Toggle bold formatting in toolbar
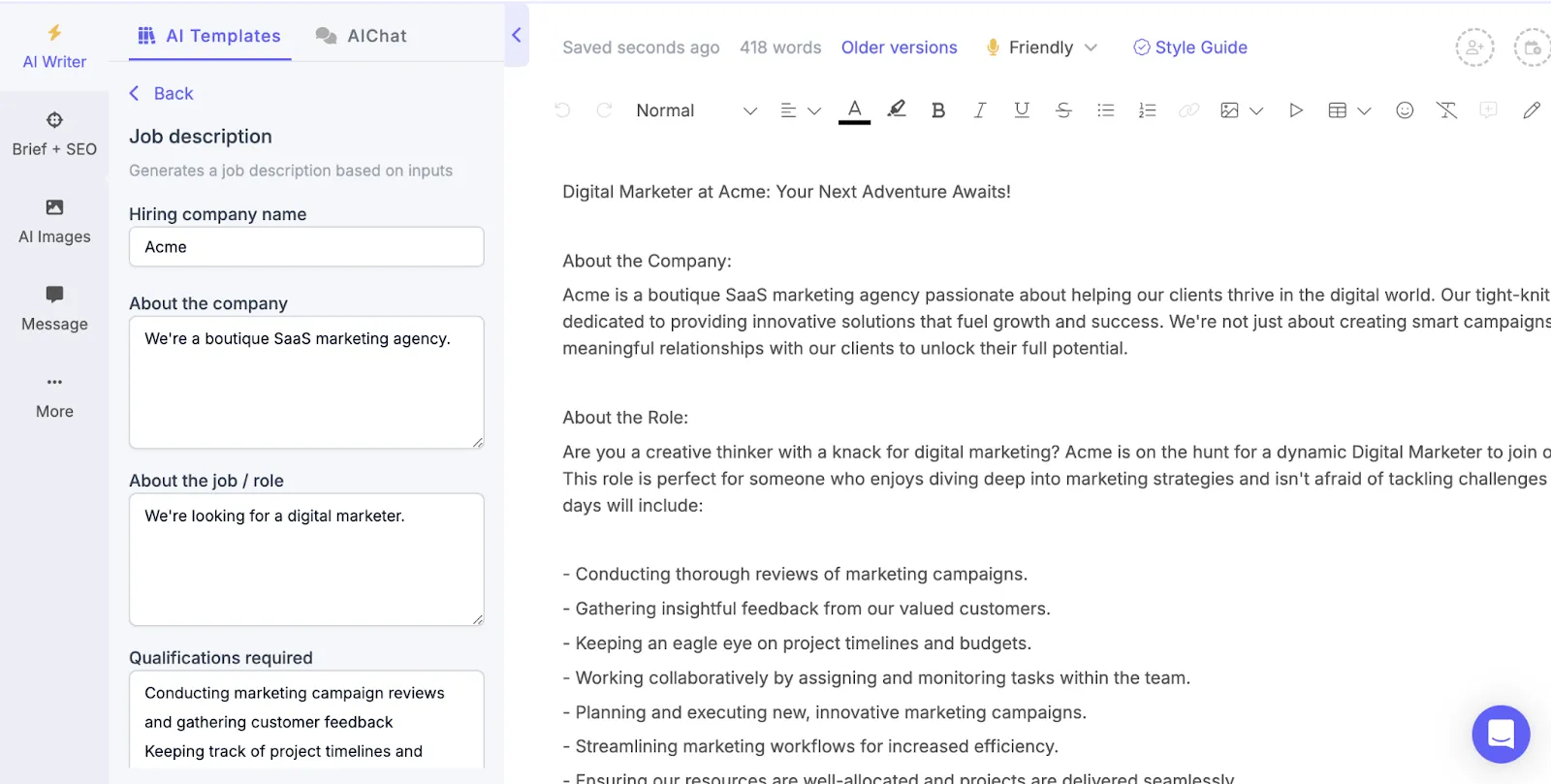Viewport: 1551px width, 784px height. coord(937,110)
